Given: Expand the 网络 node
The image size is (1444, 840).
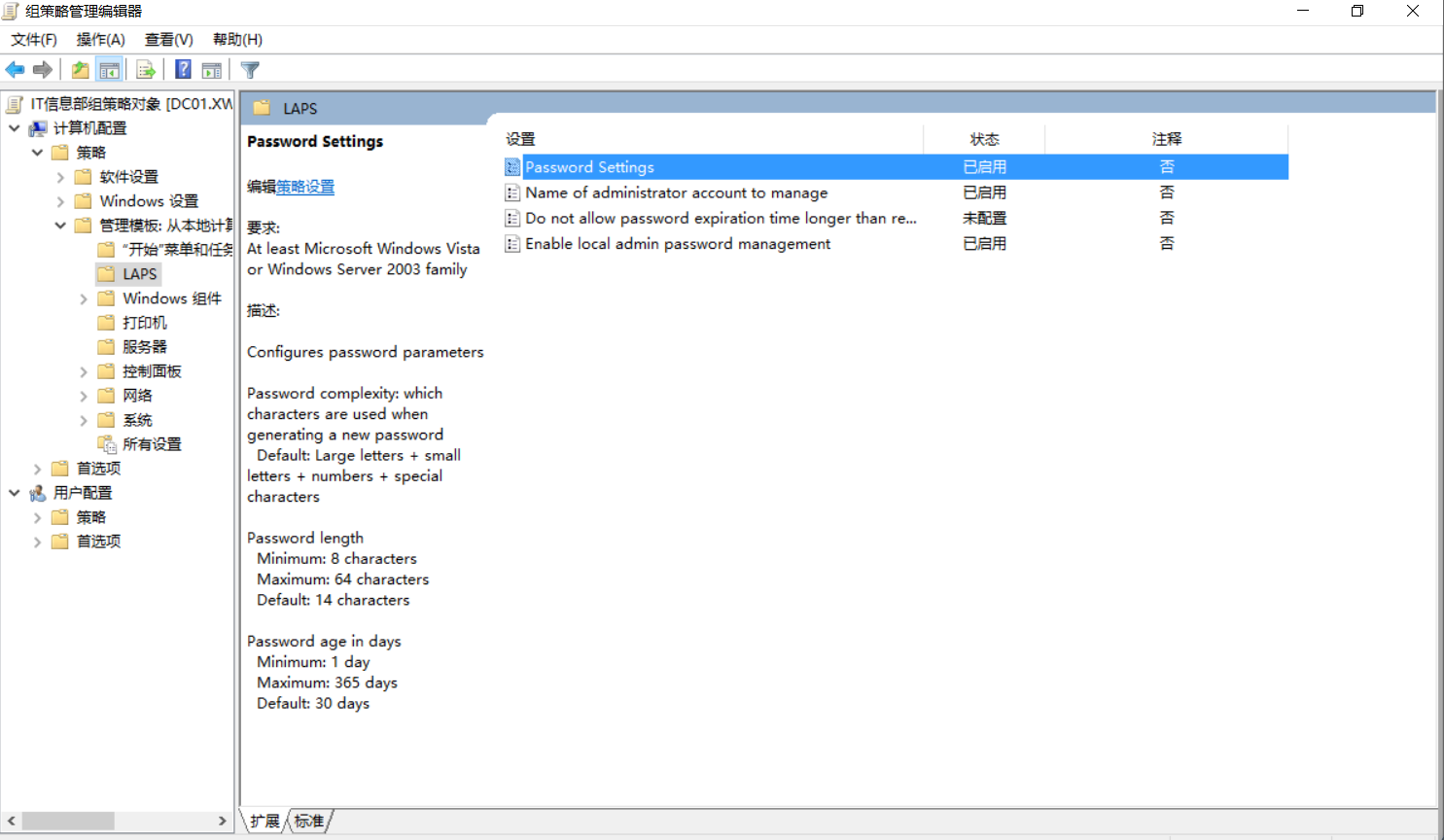Looking at the screenshot, I should 84,396.
